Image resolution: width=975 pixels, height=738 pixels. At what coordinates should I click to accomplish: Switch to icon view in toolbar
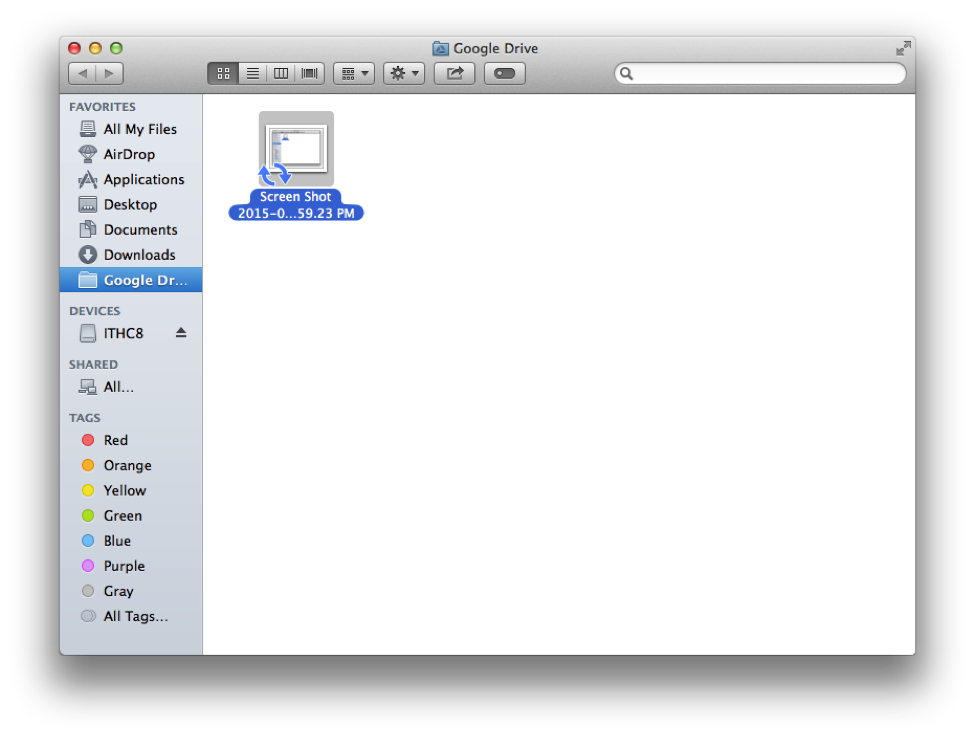click(x=223, y=73)
